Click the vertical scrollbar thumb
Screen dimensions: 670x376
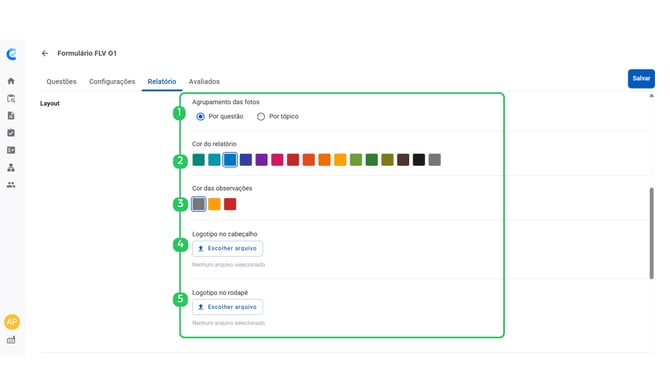(651, 233)
